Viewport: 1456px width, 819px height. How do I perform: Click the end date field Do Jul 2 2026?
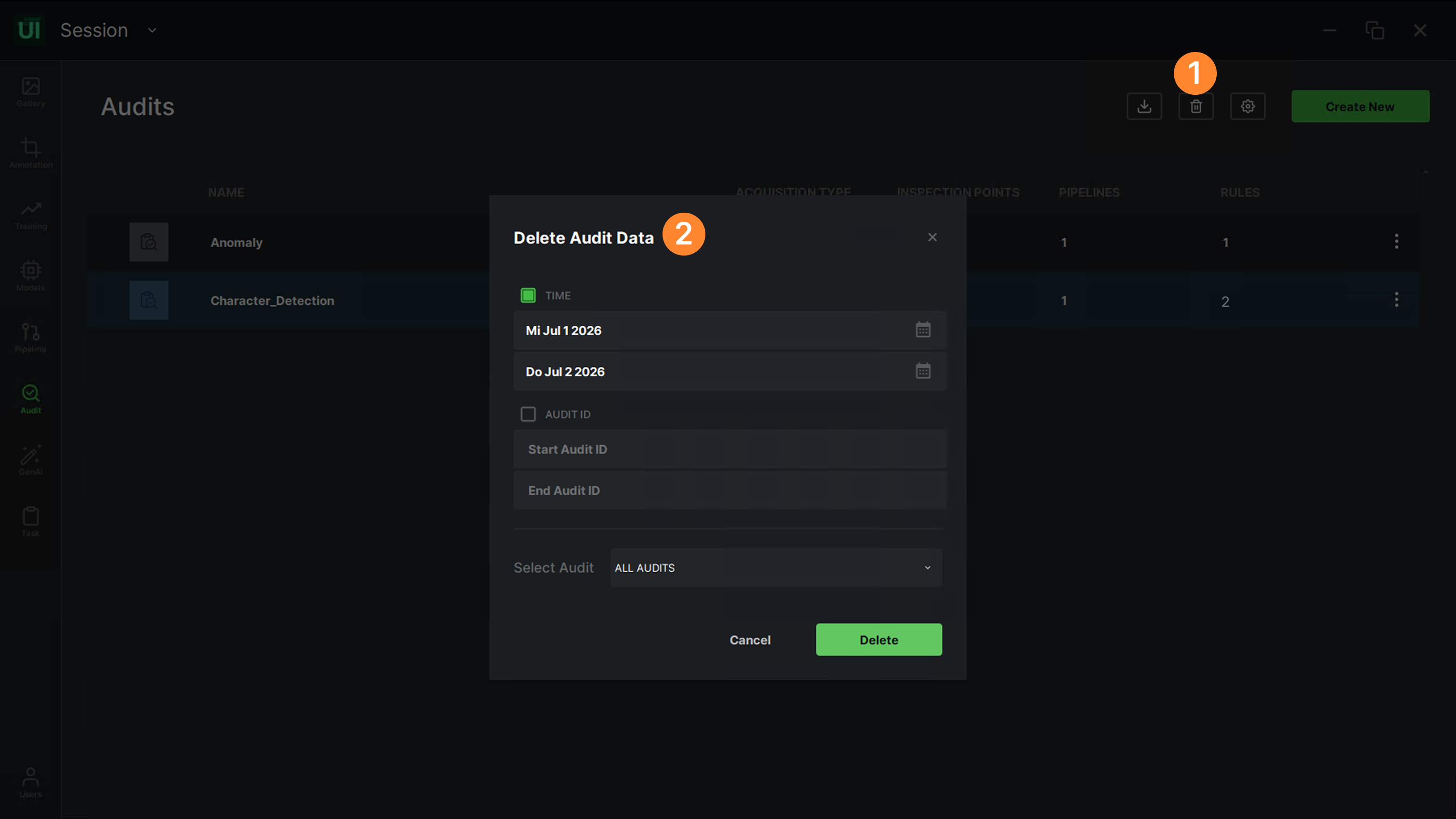(x=730, y=371)
